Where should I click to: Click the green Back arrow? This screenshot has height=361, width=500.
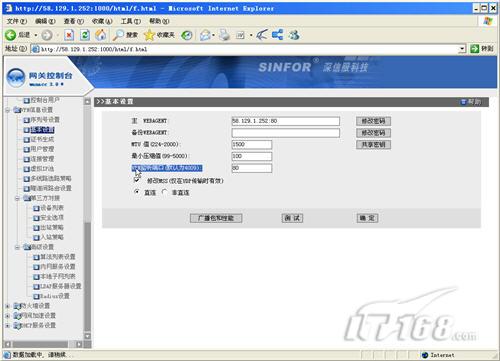point(10,35)
